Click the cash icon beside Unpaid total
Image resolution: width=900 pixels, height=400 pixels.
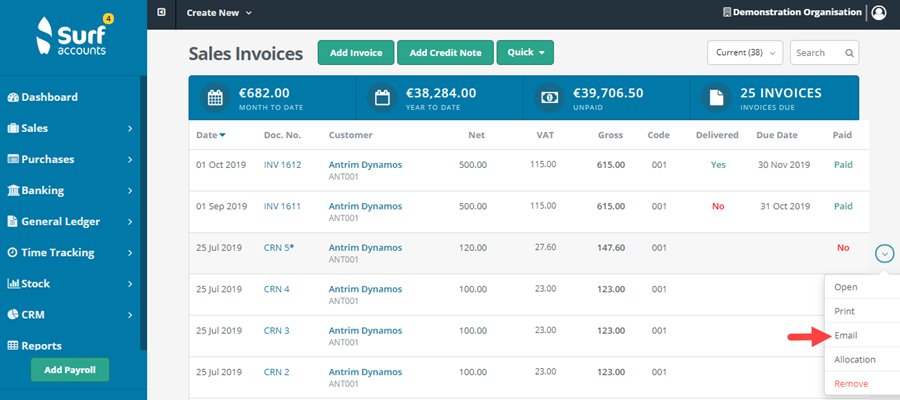pyautogui.click(x=549, y=98)
